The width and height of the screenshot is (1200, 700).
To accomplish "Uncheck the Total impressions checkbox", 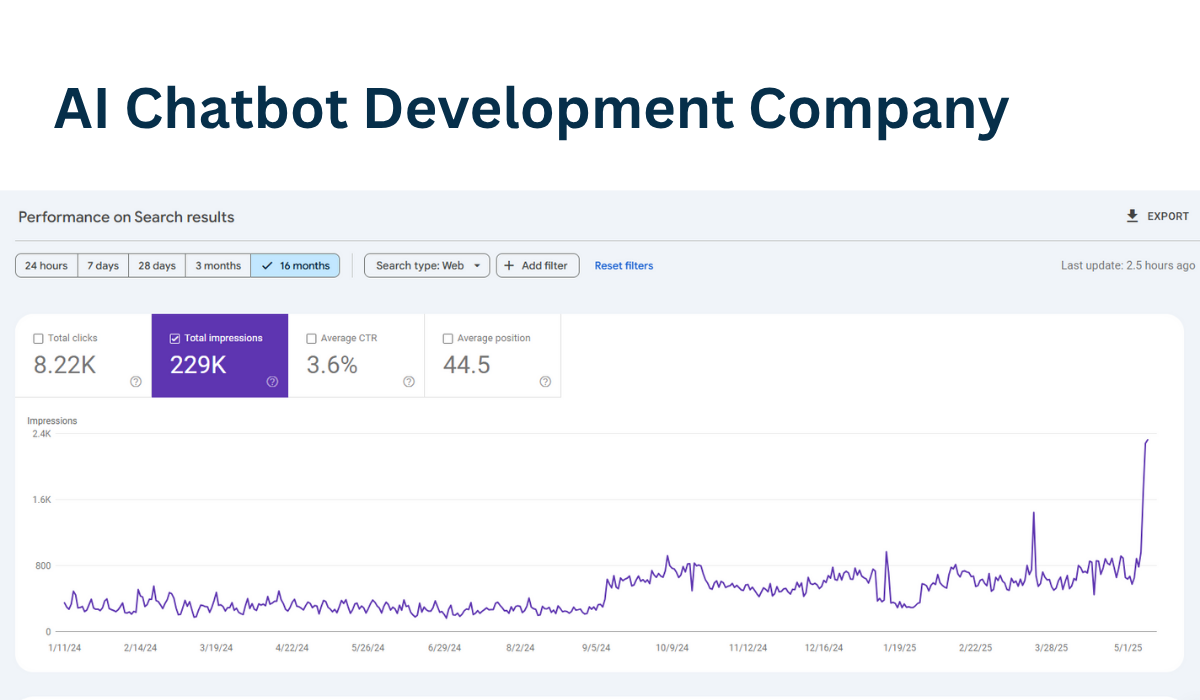I will click(x=173, y=338).
